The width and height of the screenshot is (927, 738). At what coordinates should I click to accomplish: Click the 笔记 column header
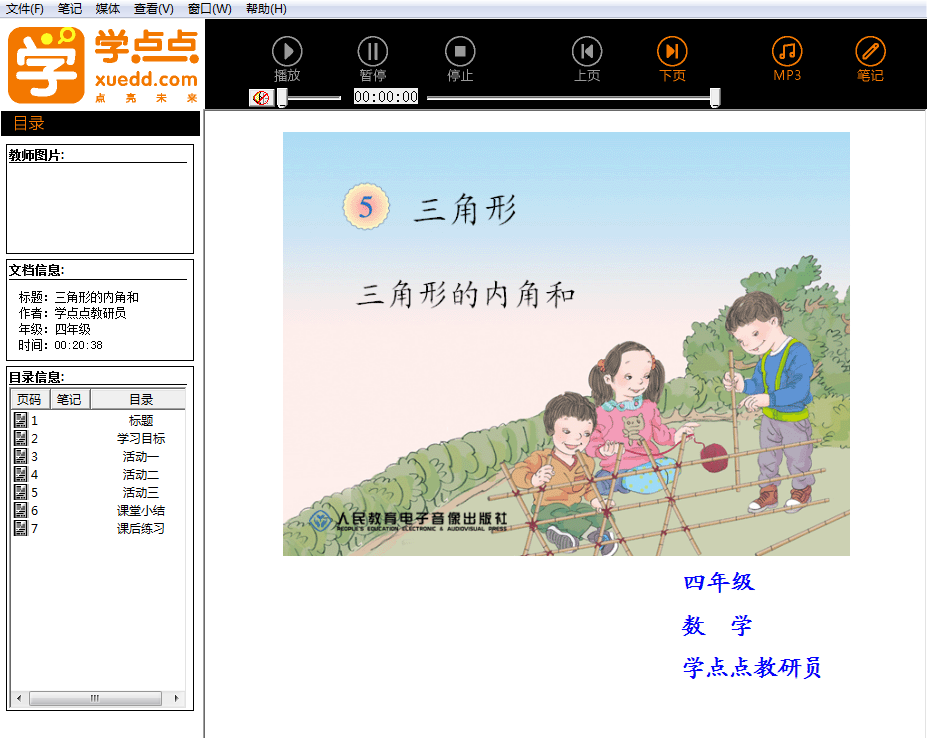(x=70, y=400)
